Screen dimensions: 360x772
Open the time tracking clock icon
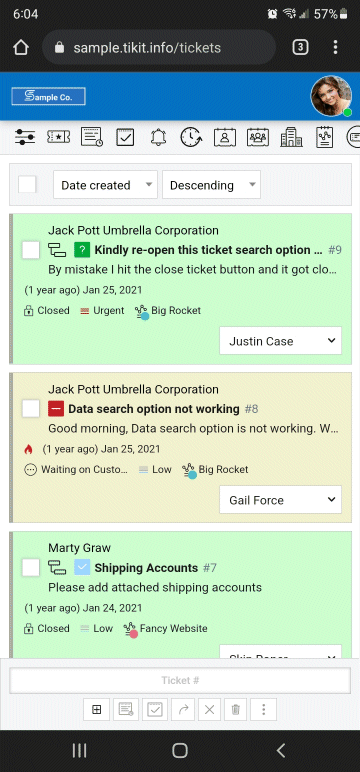[x=191, y=137]
